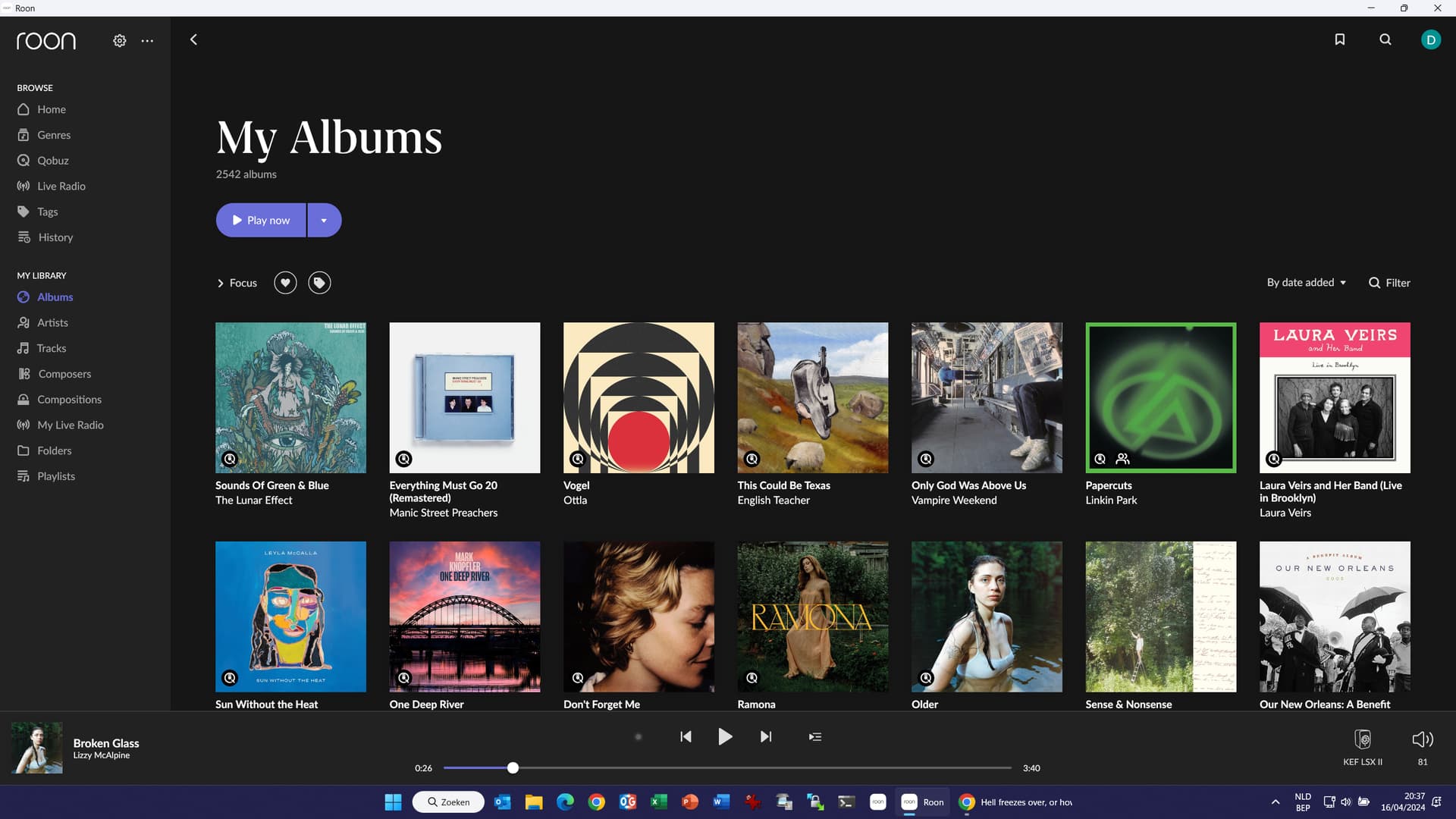Open Vogel album cover

(639, 398)
